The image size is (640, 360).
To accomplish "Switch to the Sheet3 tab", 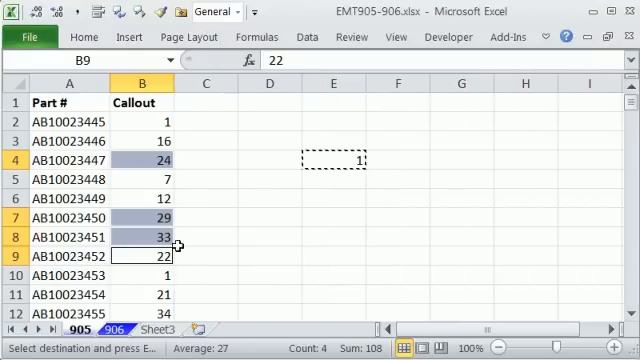I will (x=158, y=329).
